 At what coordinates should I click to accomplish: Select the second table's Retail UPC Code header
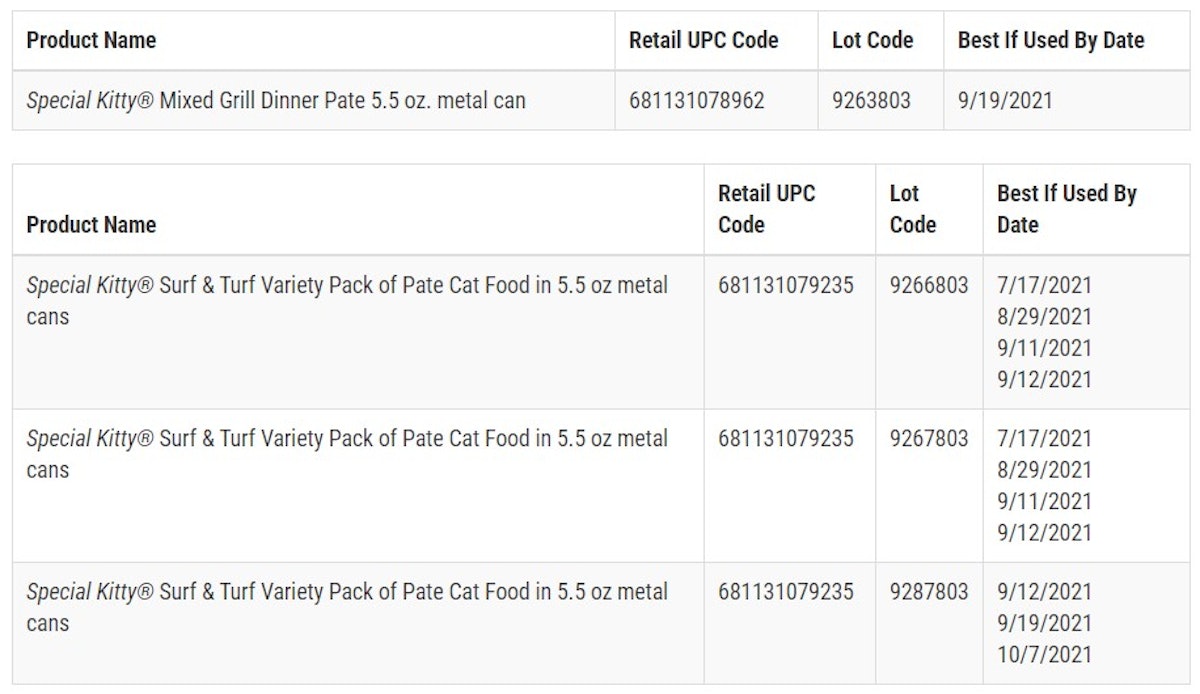(x=766, y=209)
